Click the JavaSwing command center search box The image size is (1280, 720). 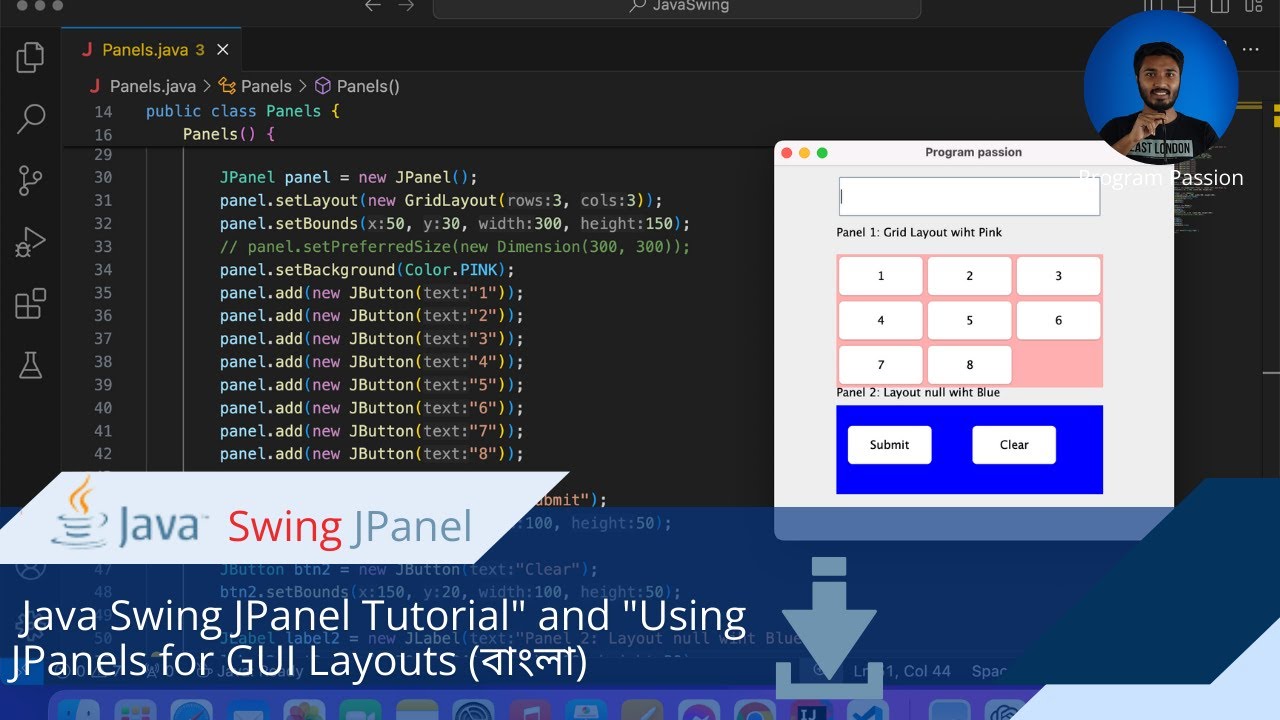pyautogui.click(x=677, y=8)
